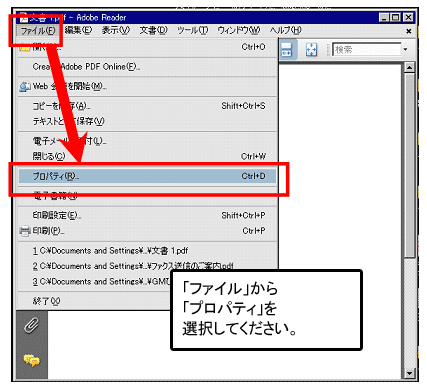427x387 pixels.
Task: Click the printer icon next to 印刷(P)
Action: [x=25, y=231]
